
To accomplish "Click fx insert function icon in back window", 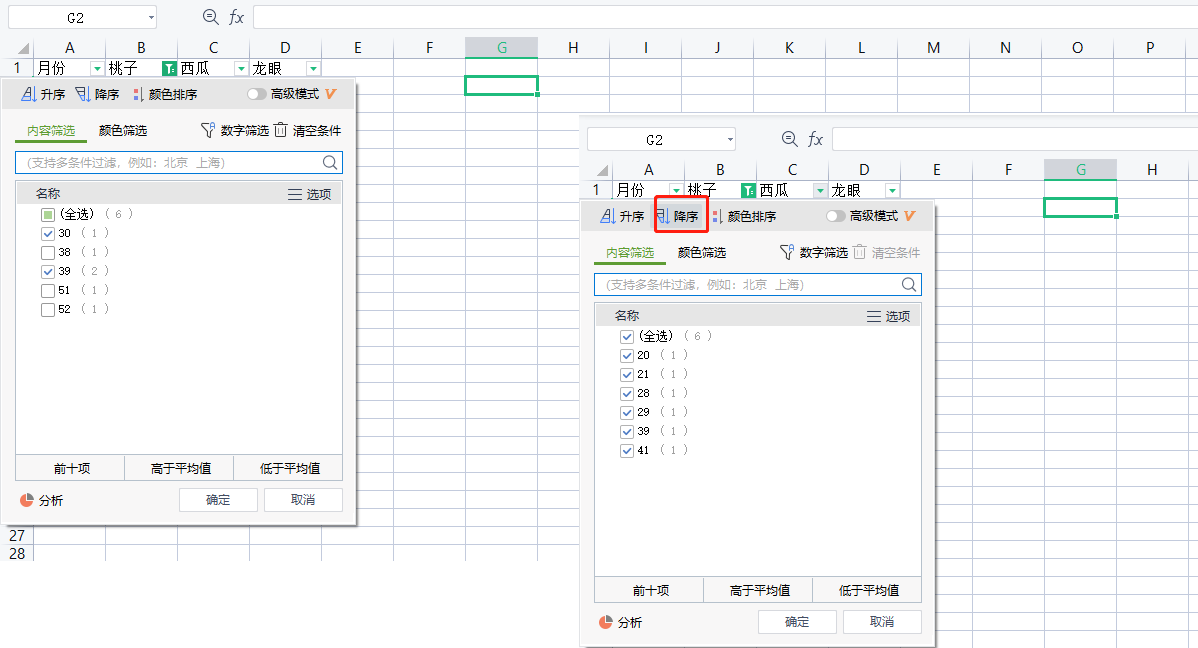I will tap(237, 17).
